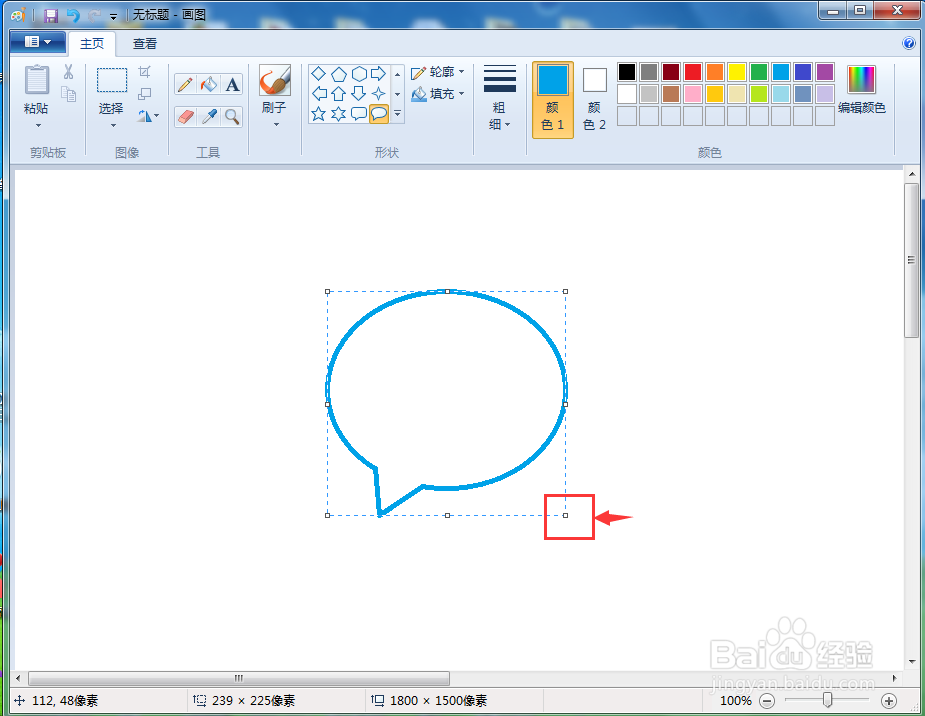Select the up arrow shape
The image size is (925, 716).
tap(339, 93)
